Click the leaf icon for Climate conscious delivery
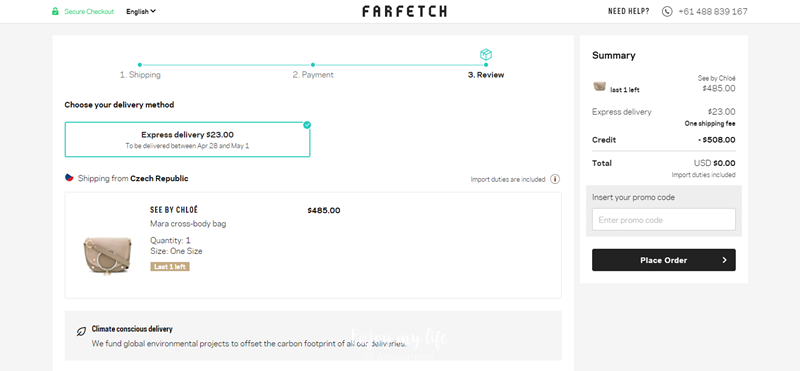 81,332
